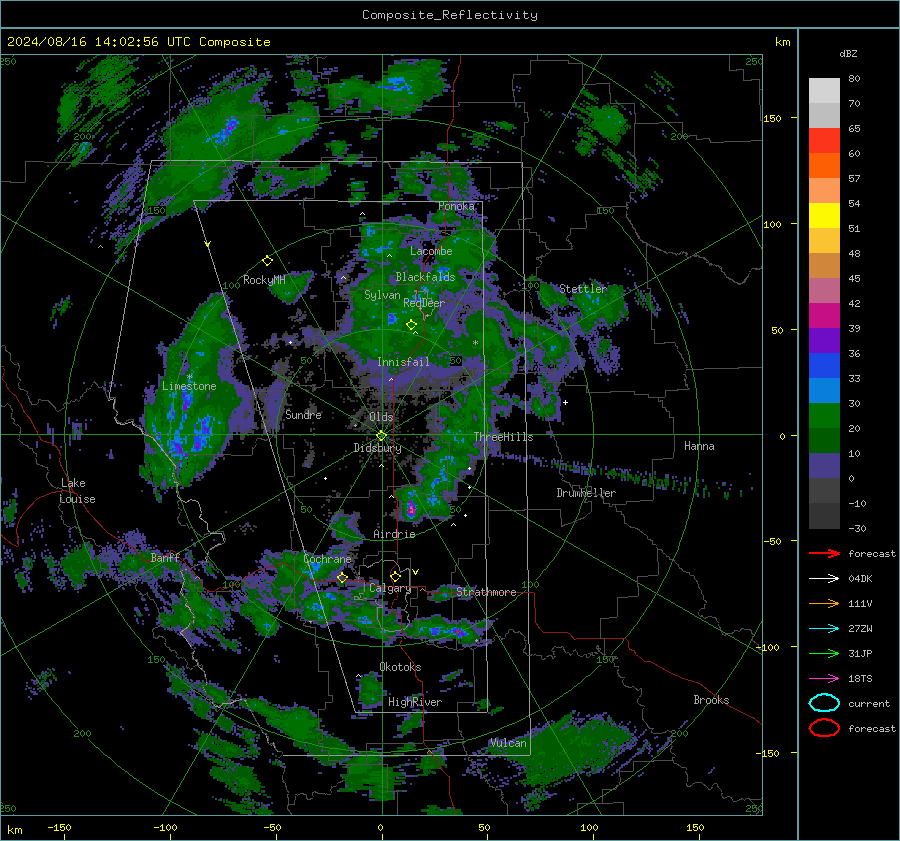This screenshot has width=900, height=841.
Task: Click the Vulcan label
Action: point(508,743)
